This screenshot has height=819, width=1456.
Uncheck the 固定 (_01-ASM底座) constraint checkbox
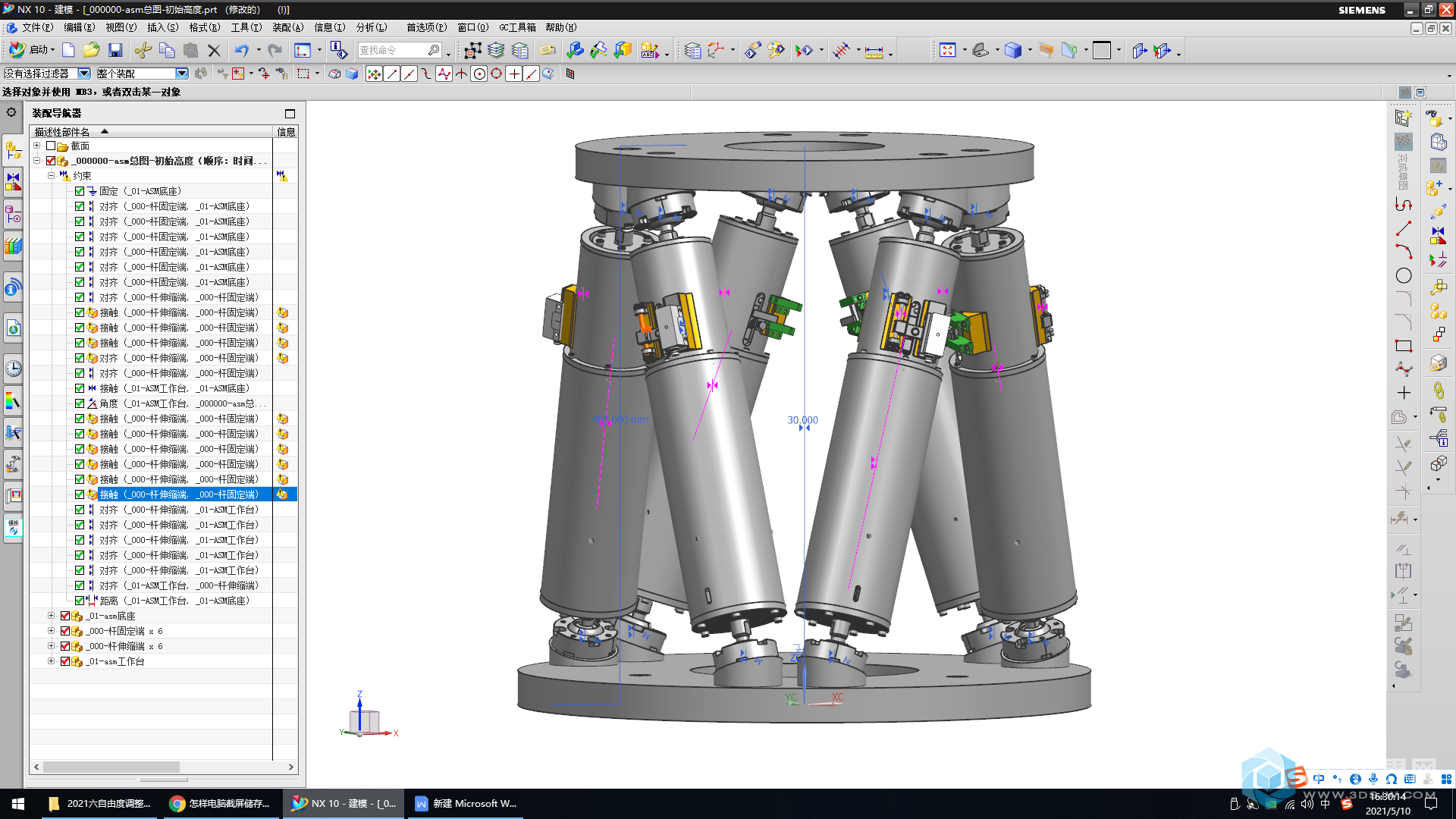[80, 191]
